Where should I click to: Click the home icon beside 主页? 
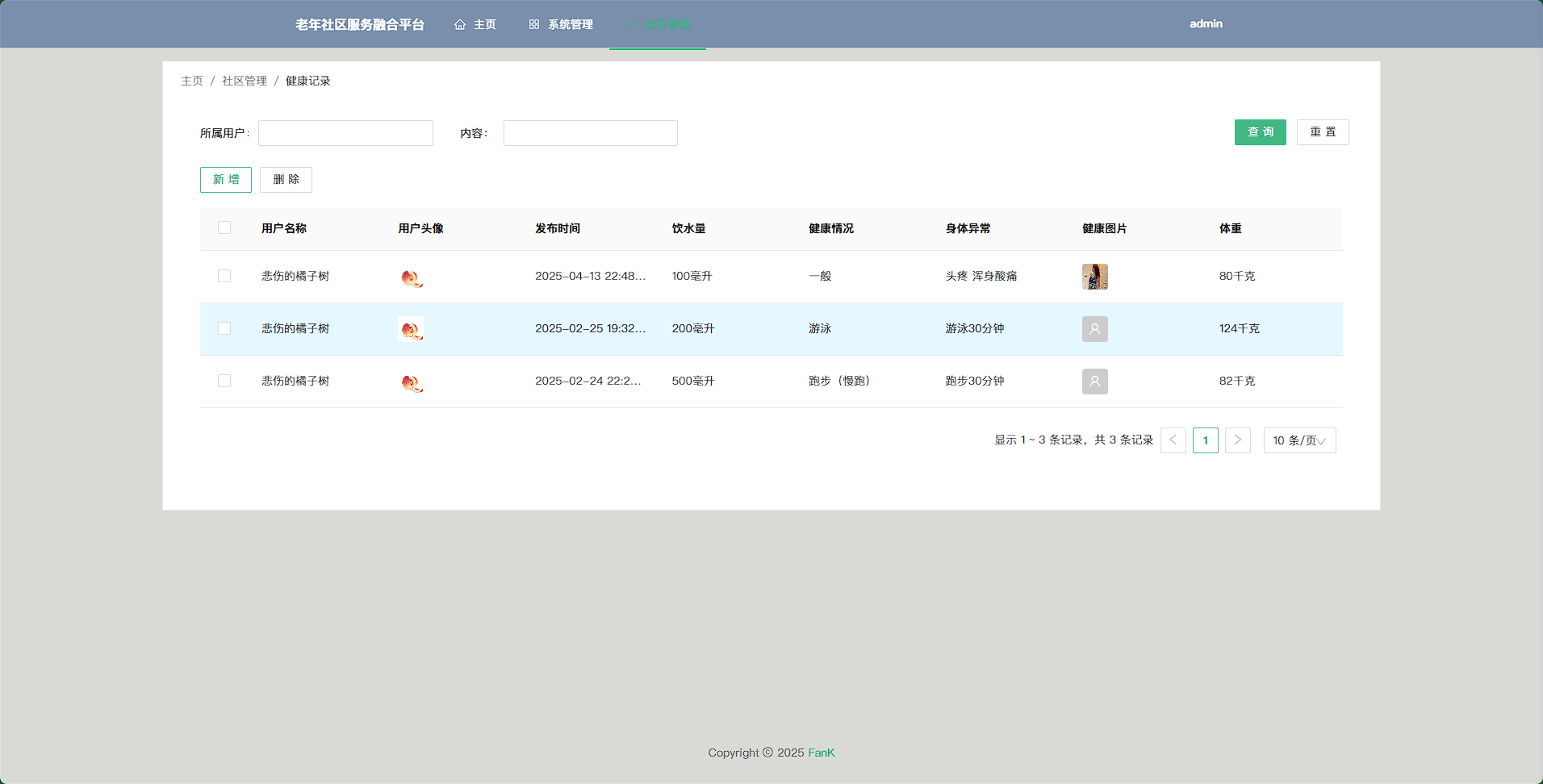tap(460, 25)
